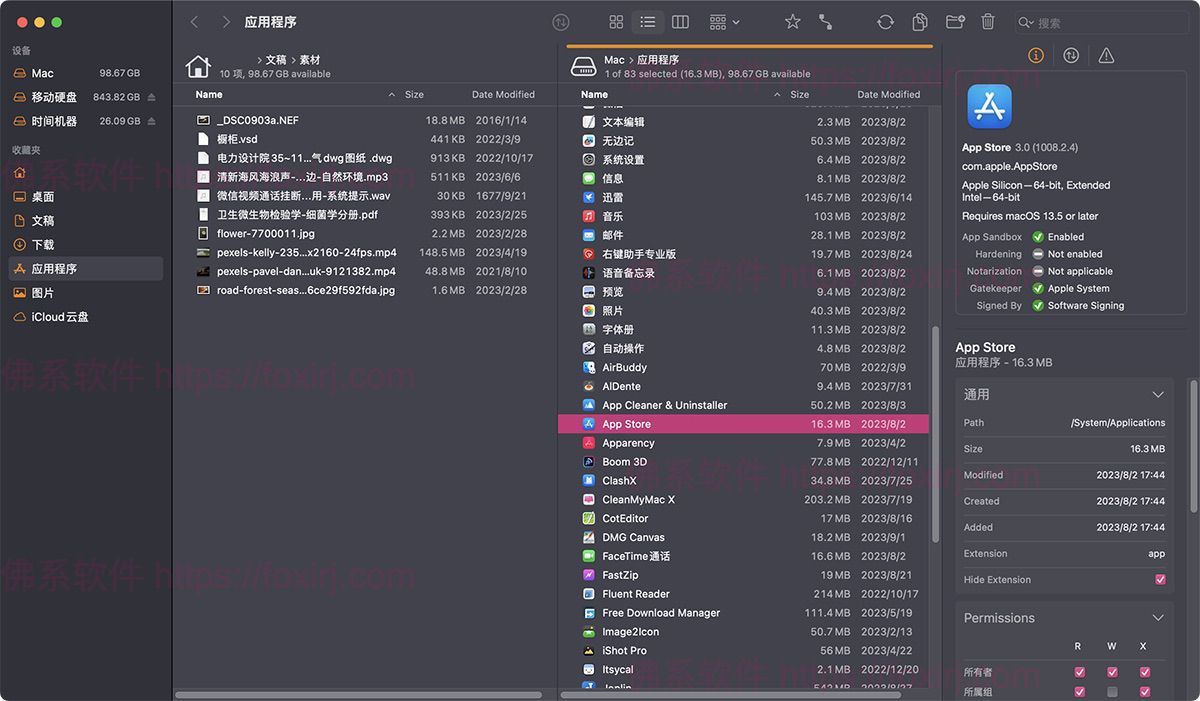
Task: Open the warning triangle panel on the right
Action: point(1105,55)
